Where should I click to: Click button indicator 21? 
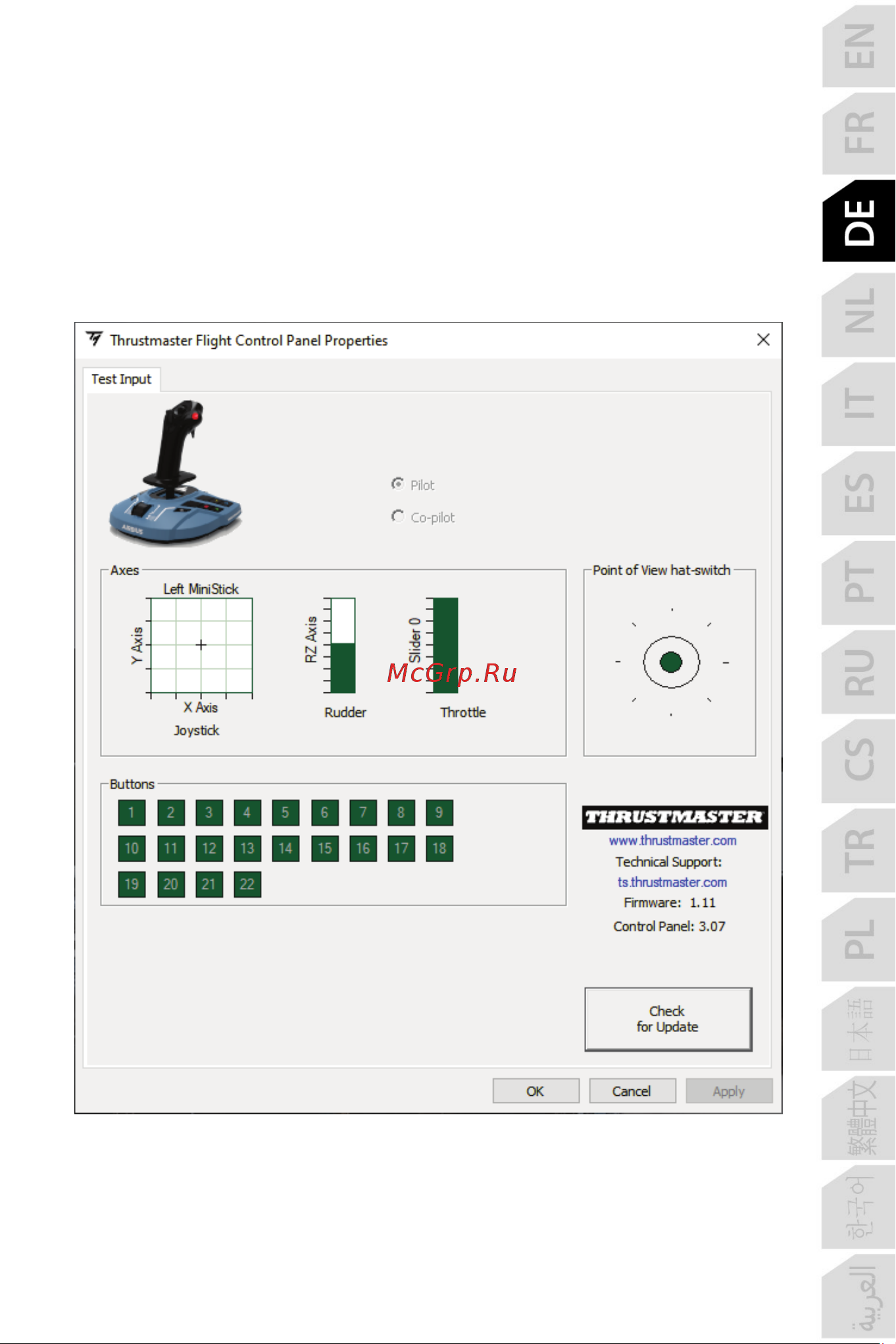[209, 884]
